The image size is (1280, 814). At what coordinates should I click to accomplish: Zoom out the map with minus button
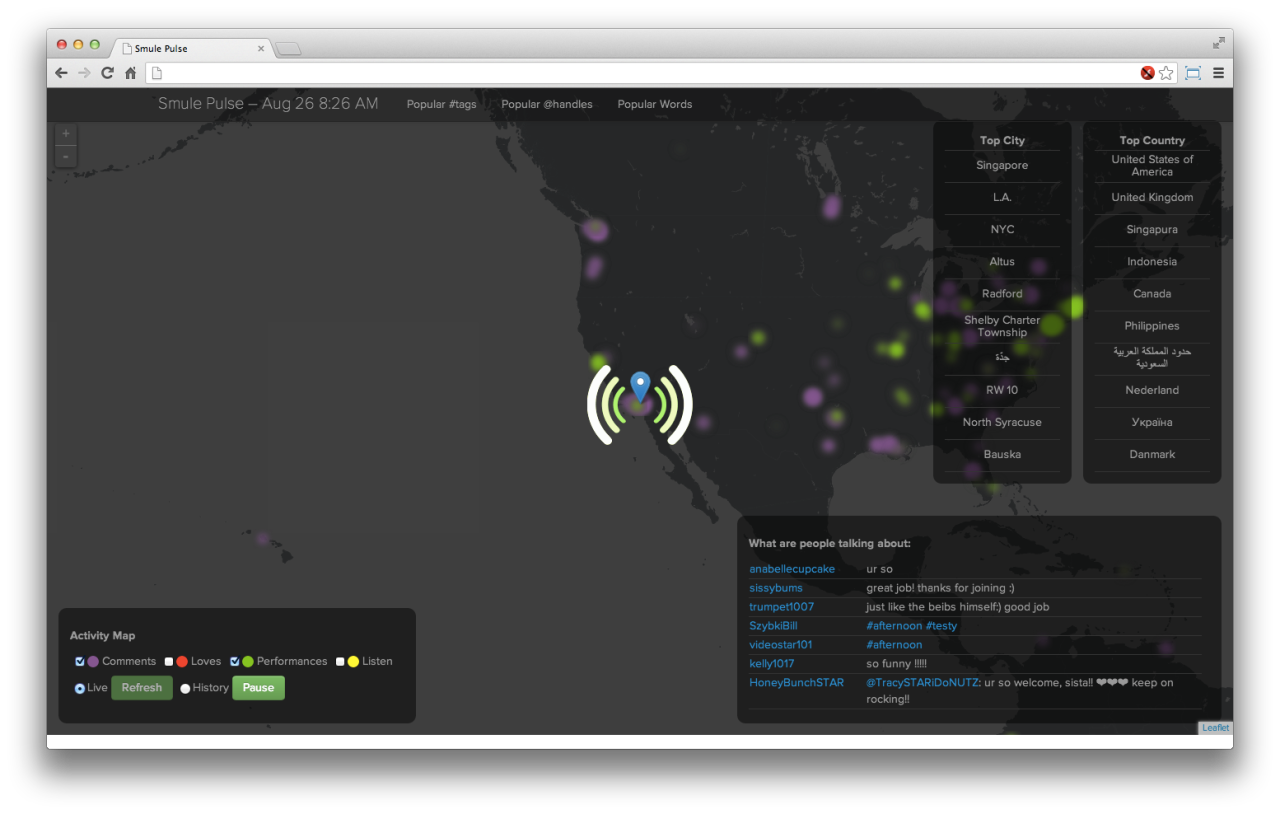pos(66,157)
